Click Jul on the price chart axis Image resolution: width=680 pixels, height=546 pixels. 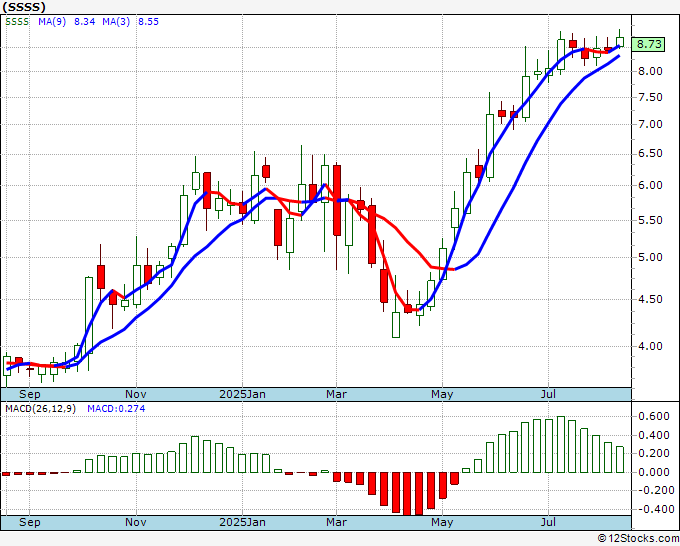(549, 394)
